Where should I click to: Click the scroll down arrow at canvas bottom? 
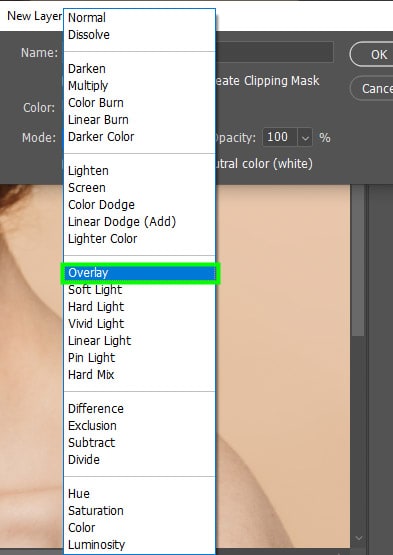point(359,538)
